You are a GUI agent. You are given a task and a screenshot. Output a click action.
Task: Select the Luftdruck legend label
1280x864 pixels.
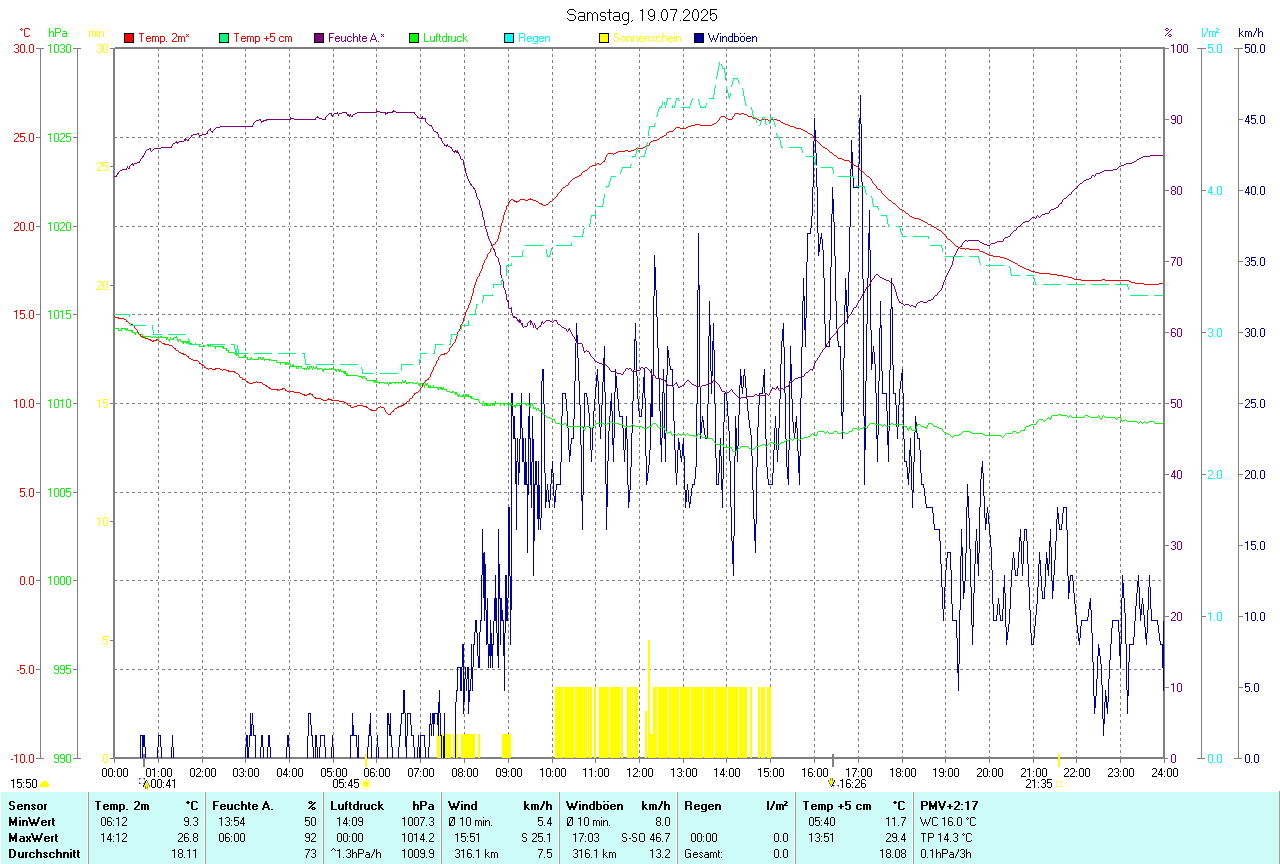444,38
